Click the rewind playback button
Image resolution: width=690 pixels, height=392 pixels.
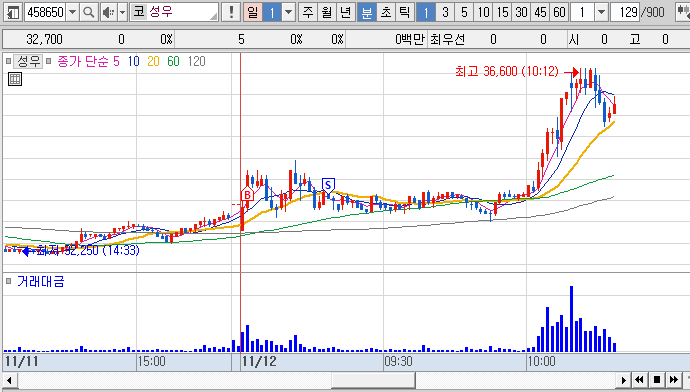point(640,379)
